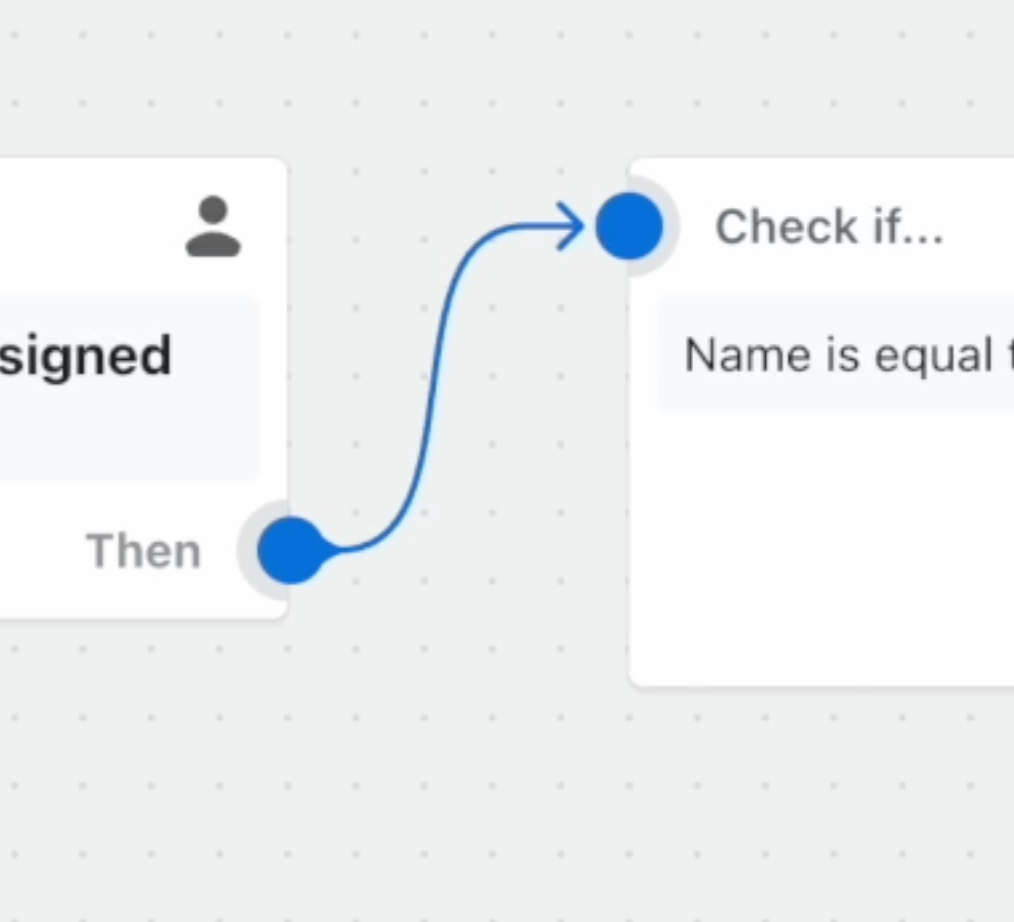Click the Then label
Screen dimensions: 1014x922
coord(144,551)
